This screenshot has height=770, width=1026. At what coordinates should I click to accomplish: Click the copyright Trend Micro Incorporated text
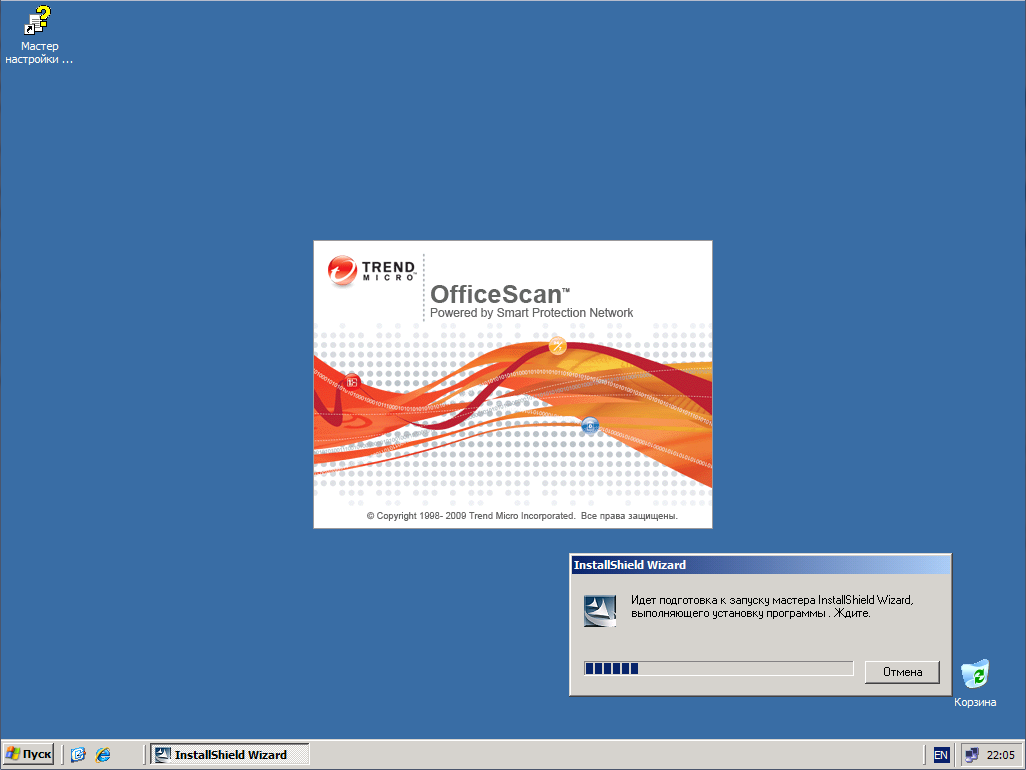pyautogui.click(x=522, y=516)
